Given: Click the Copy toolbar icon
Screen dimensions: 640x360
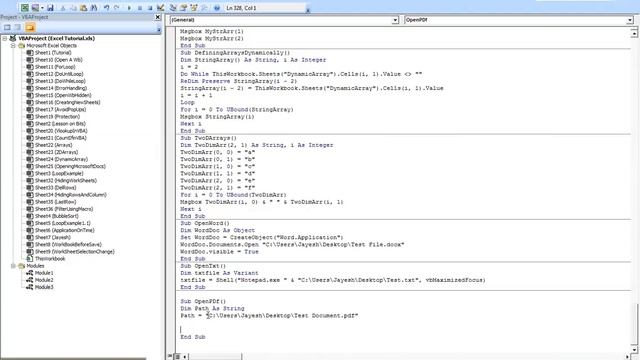Looking at the screenshot, I should tap(73, 8).
